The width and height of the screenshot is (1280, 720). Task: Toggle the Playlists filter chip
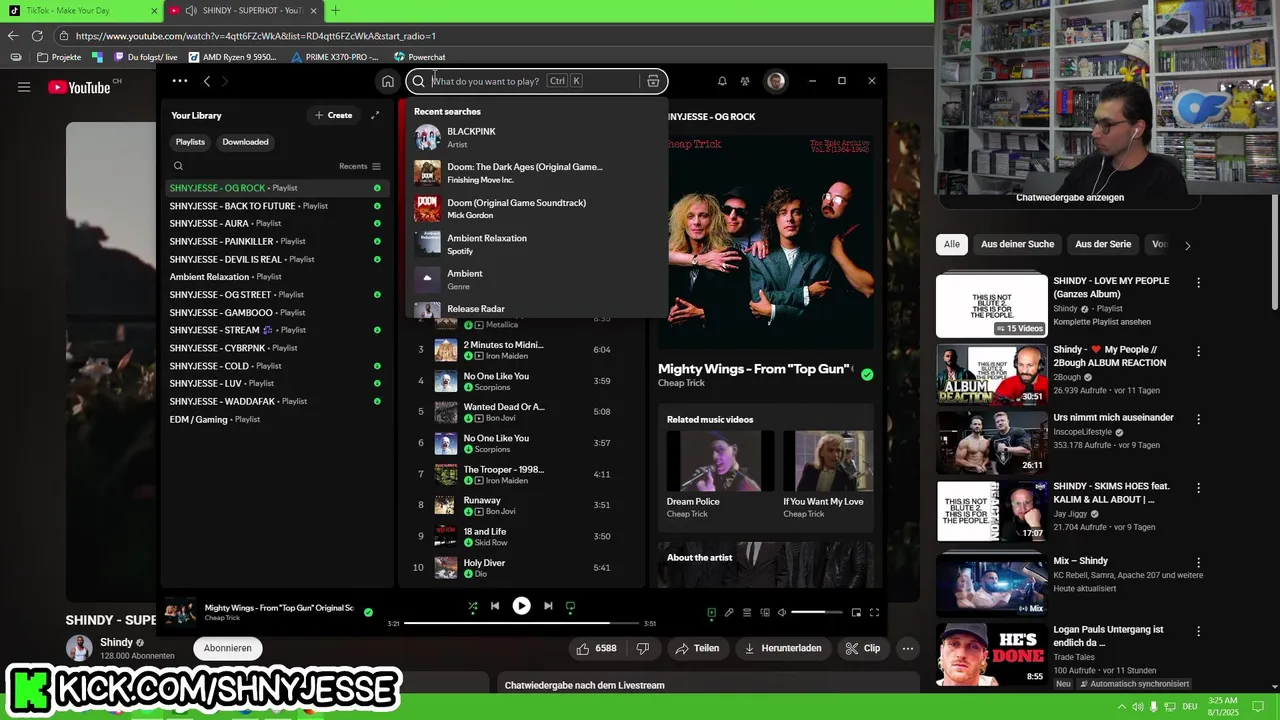click(x=190, y=142)
